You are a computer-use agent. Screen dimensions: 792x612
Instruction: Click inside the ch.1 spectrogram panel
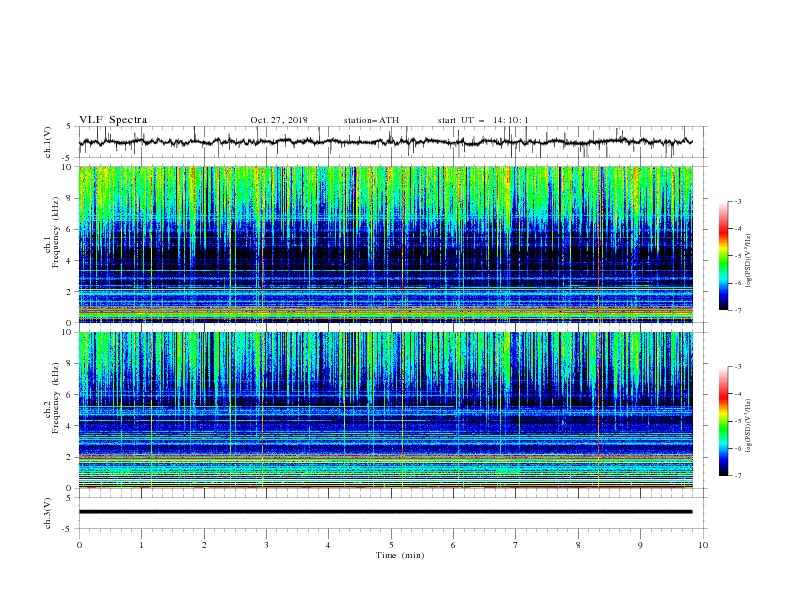(385, 244)
